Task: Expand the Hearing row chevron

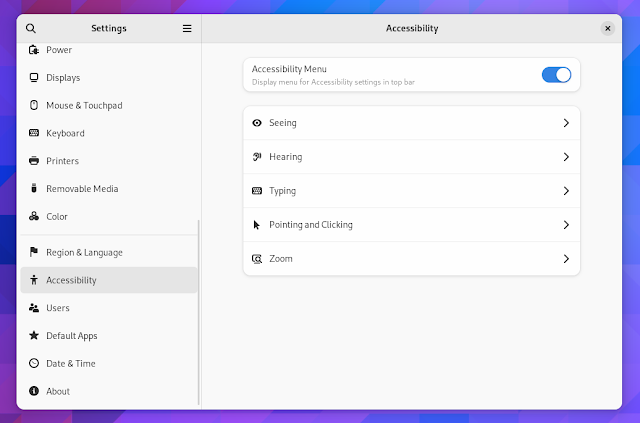Action: click(x=566, y=157)
